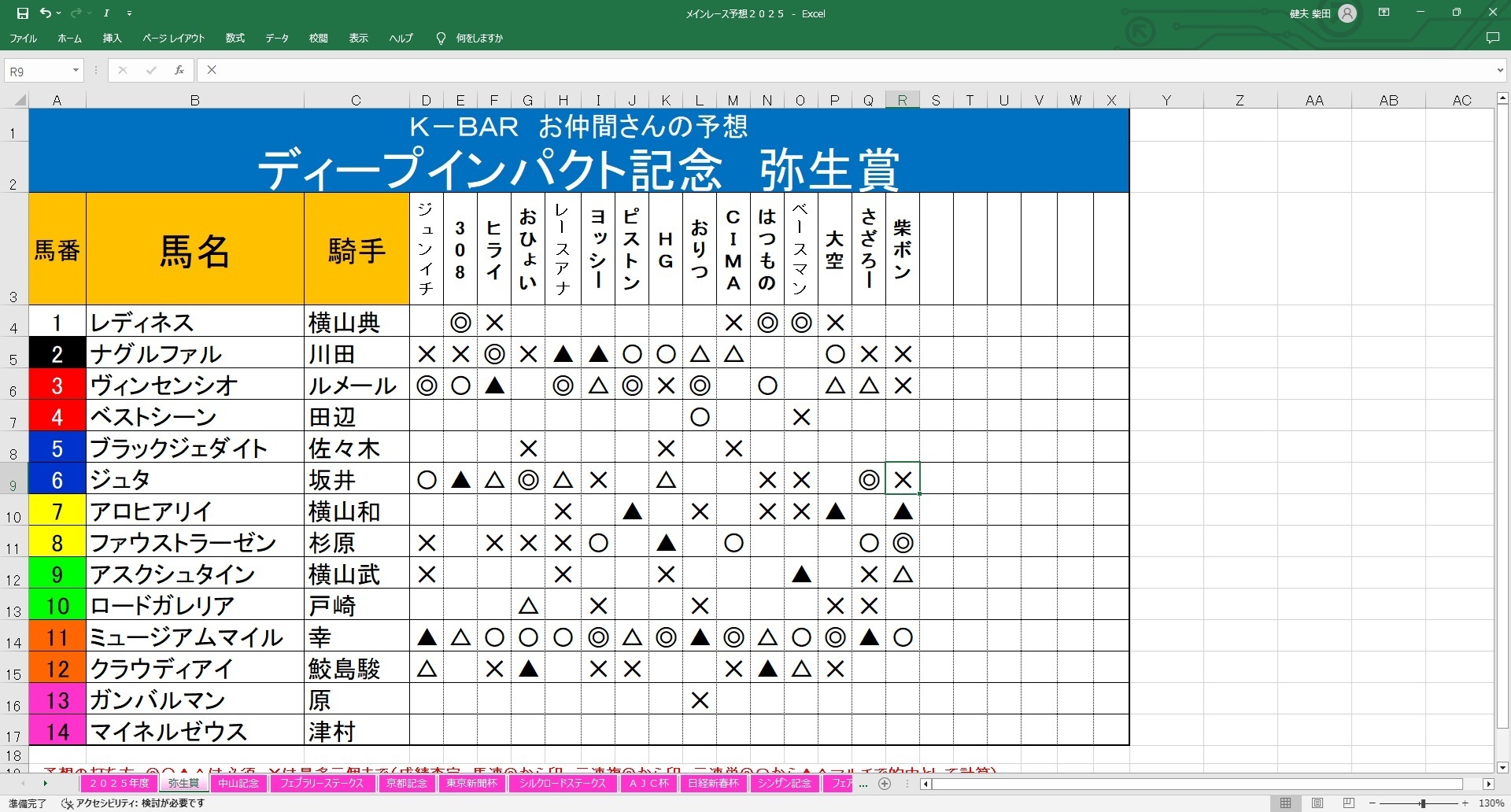Select horse number 14 cell
Image resolution: width=1511 pixels, height=812 pixels.
[57, 731]
